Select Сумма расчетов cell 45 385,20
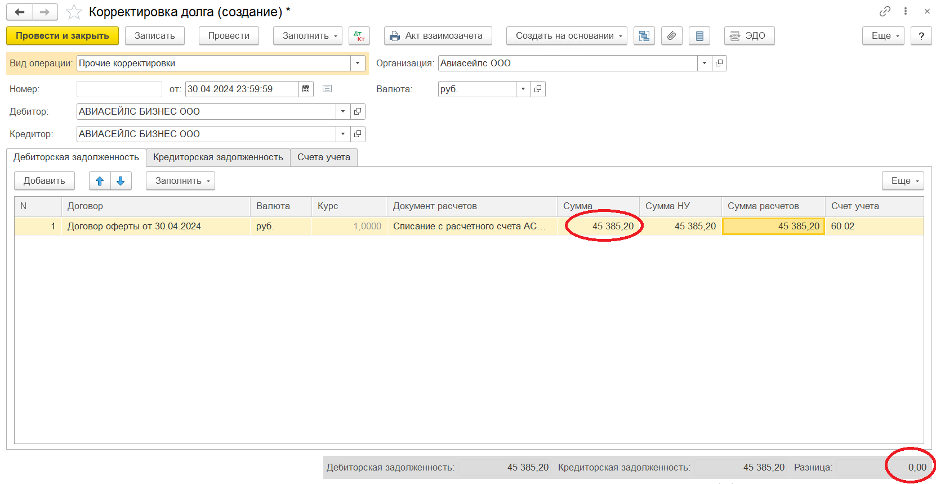The width and height of the screenshot is (936, 484). [774, 226]
